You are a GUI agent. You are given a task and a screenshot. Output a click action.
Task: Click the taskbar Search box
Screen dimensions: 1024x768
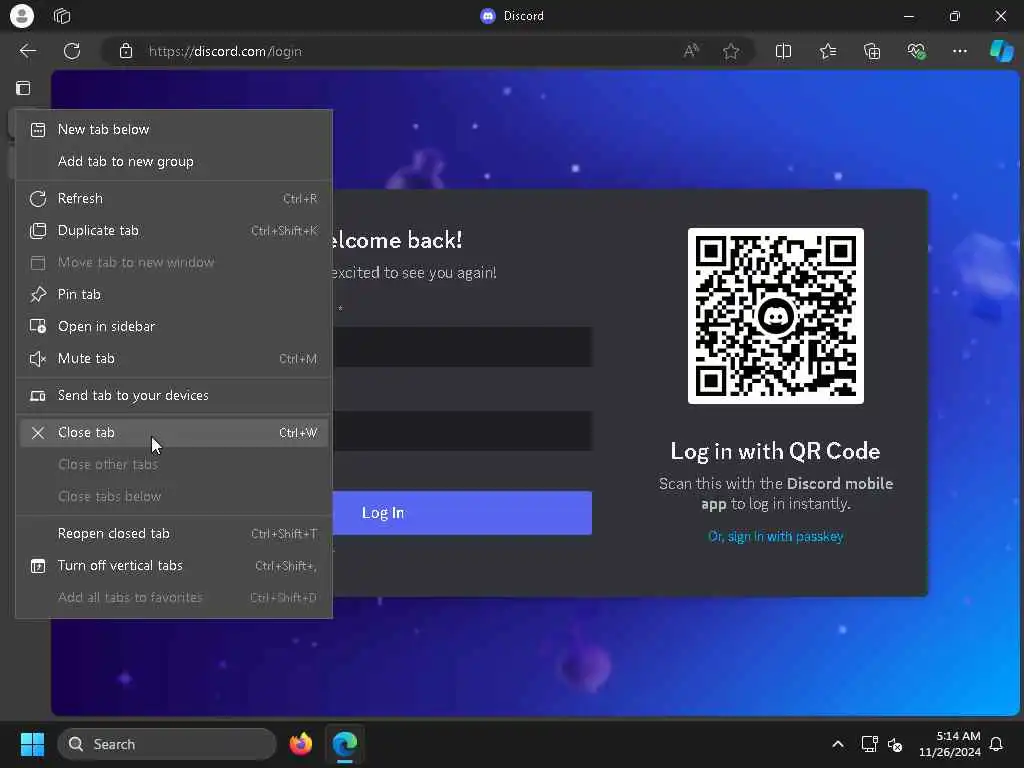pos(167,744)
